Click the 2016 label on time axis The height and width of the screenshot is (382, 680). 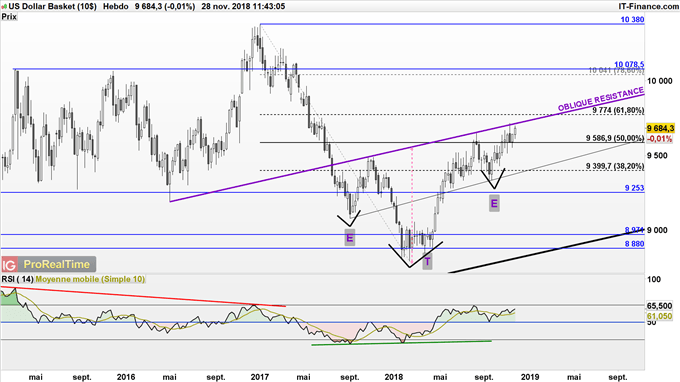pyautogui.click(x=126, y=377)
